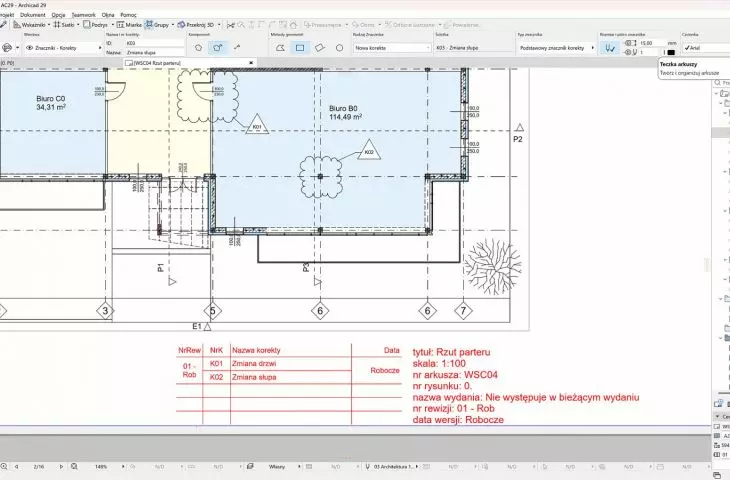Toggle the Podrys trace reference button
Image resolution: width=730 pixels, height=480 pixels.
(x=95, y=25)
